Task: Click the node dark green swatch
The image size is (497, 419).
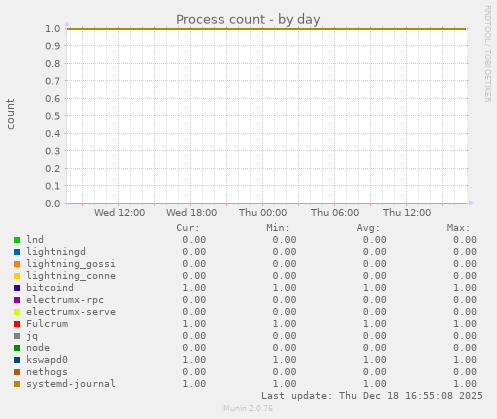Action: (17, 348)
